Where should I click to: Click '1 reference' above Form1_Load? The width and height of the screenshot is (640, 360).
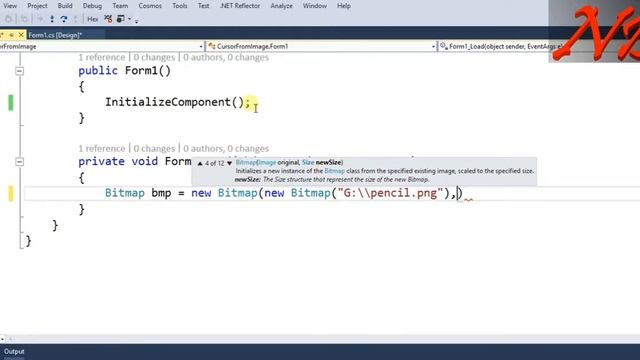pos(102,148)
